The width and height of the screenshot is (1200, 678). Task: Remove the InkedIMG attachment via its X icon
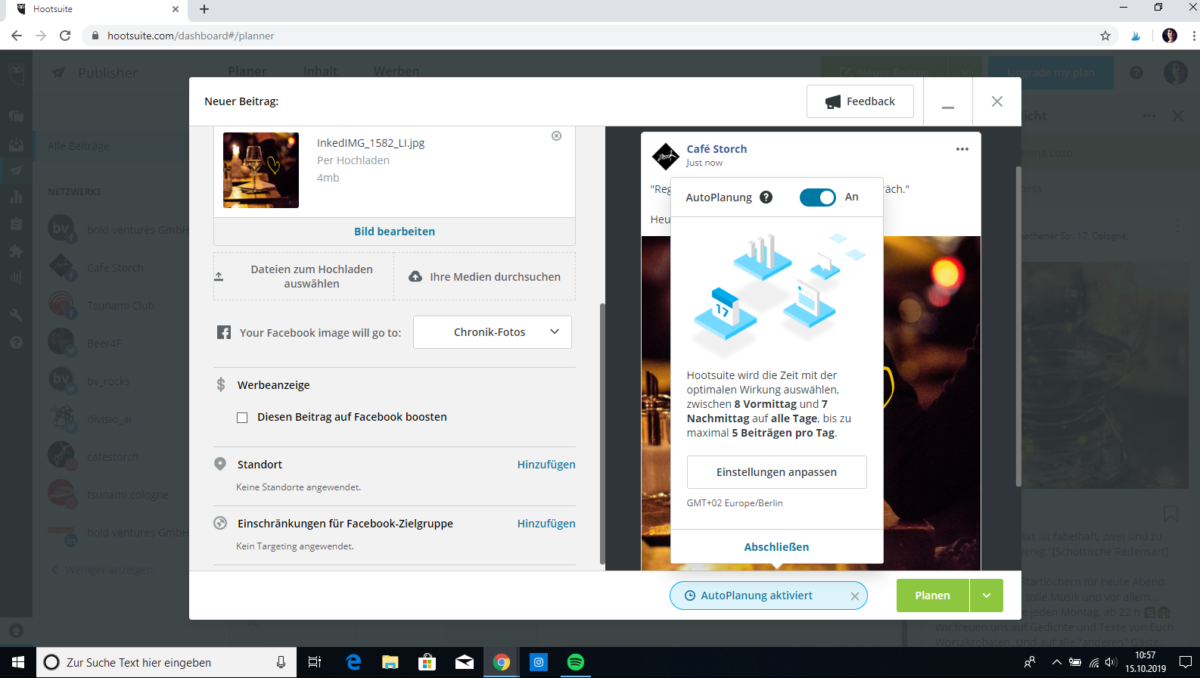click(556, 136)
